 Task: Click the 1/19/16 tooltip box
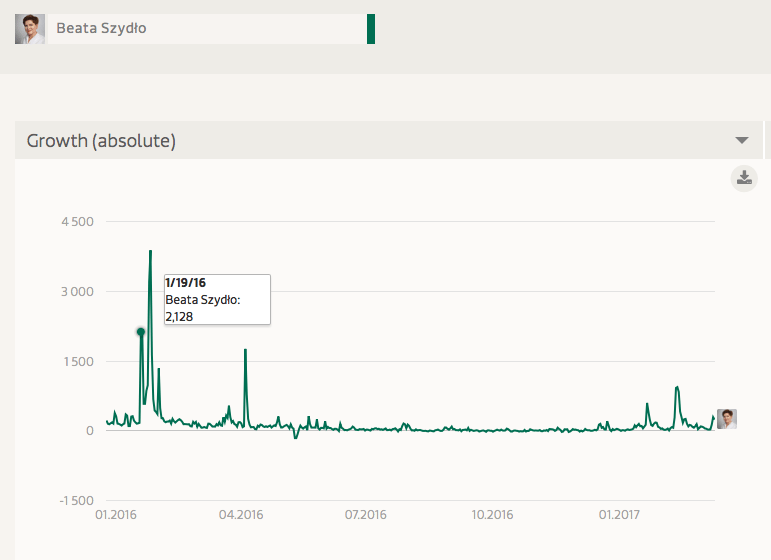point(217,299)
